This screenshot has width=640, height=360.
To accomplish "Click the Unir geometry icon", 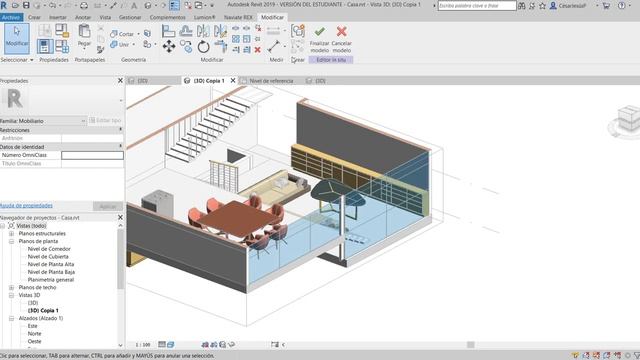I will (x=114, y=44).
